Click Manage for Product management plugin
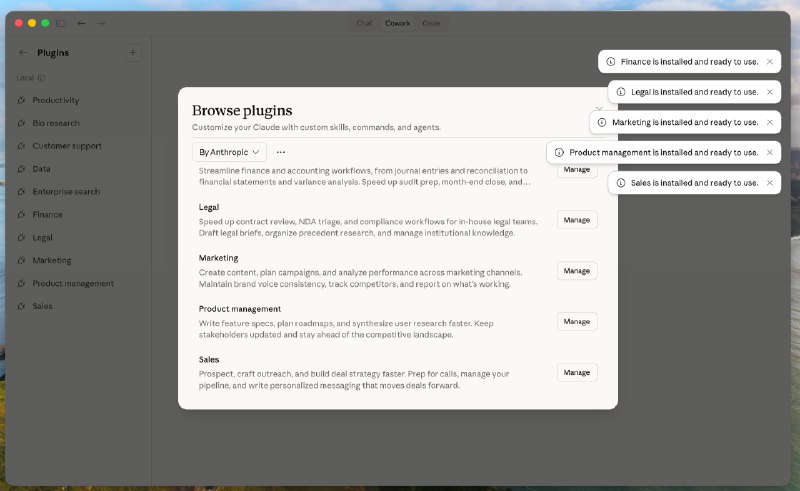800x491 pixels. click(x=576, y=321)
